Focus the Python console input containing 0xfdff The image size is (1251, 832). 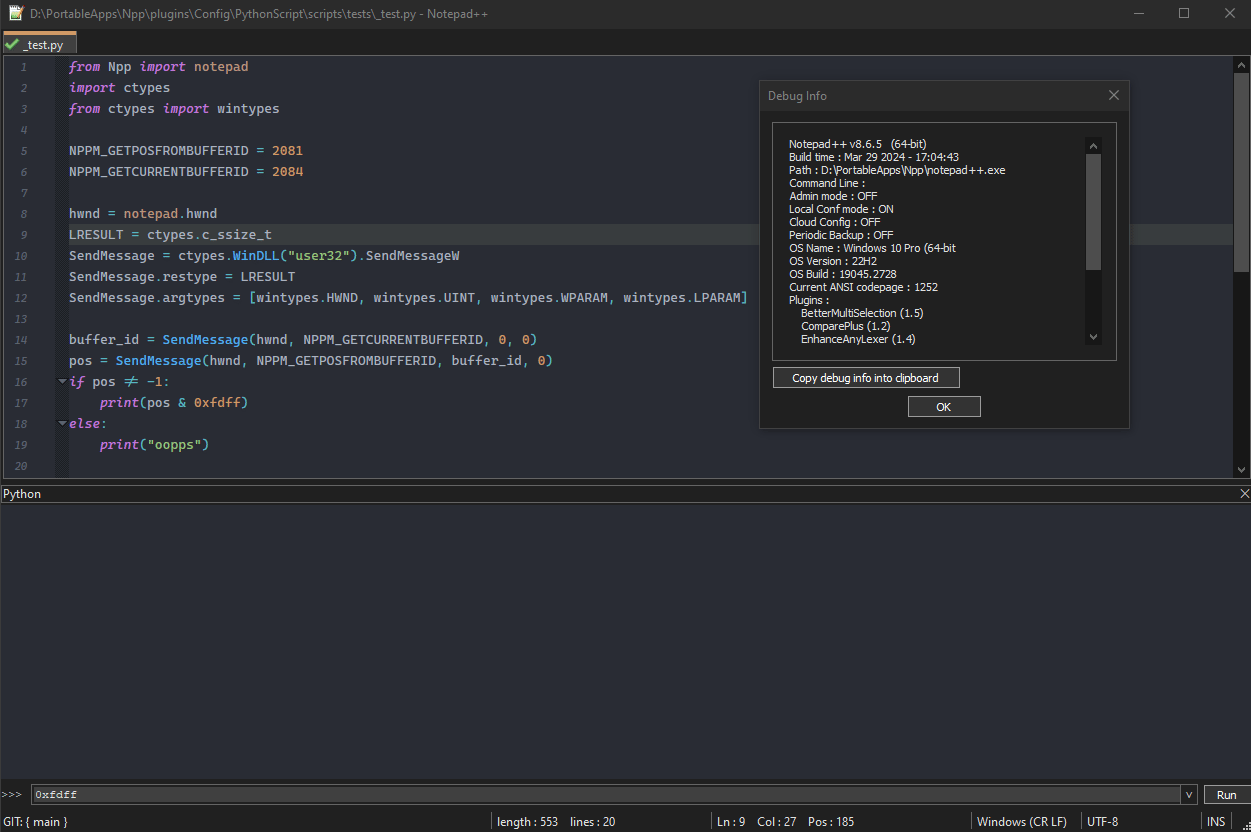click(600, 795)
